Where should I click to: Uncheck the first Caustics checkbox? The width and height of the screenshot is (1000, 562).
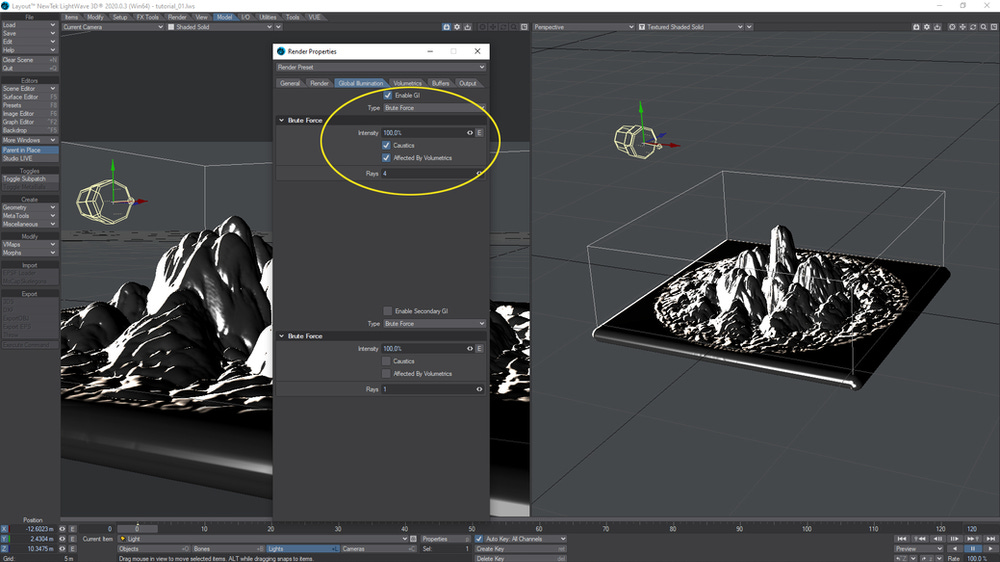(x=386, y=145)
